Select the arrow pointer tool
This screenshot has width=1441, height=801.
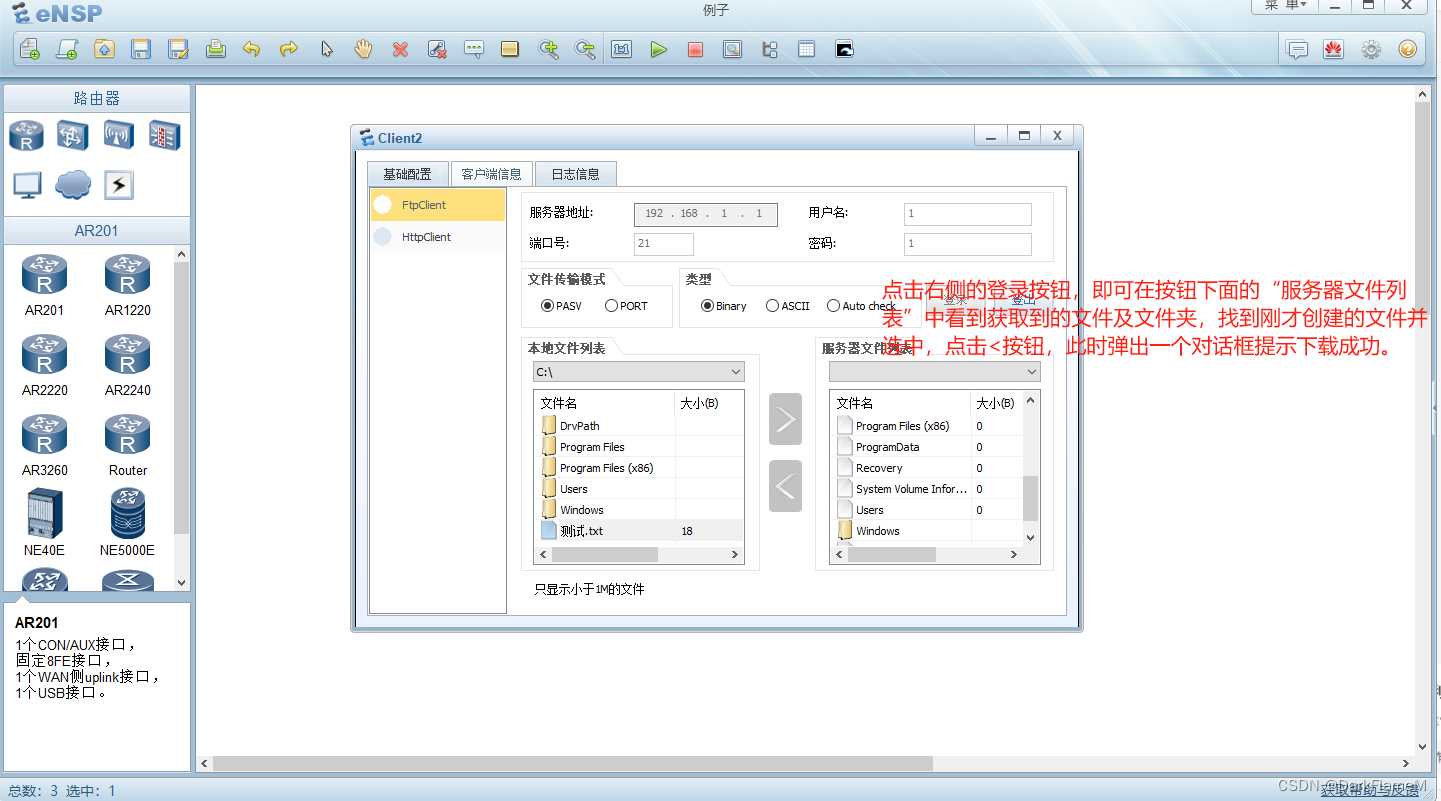click(326, 49)
